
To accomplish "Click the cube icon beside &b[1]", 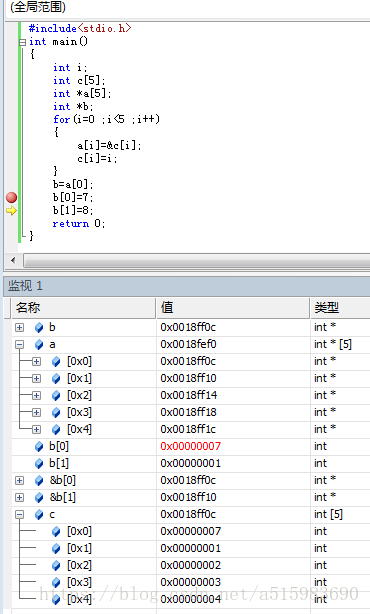I will [39, 497].
